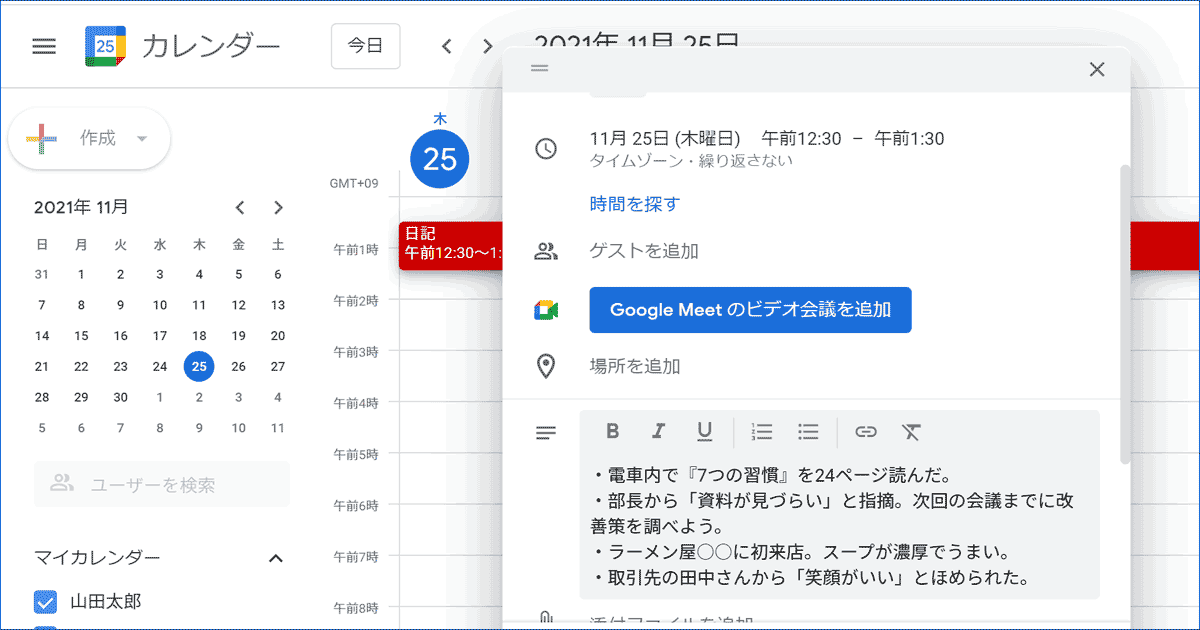1200x630 pixels.
Task: Add a Google Meet video conference
Action: [x=750, y=310]
